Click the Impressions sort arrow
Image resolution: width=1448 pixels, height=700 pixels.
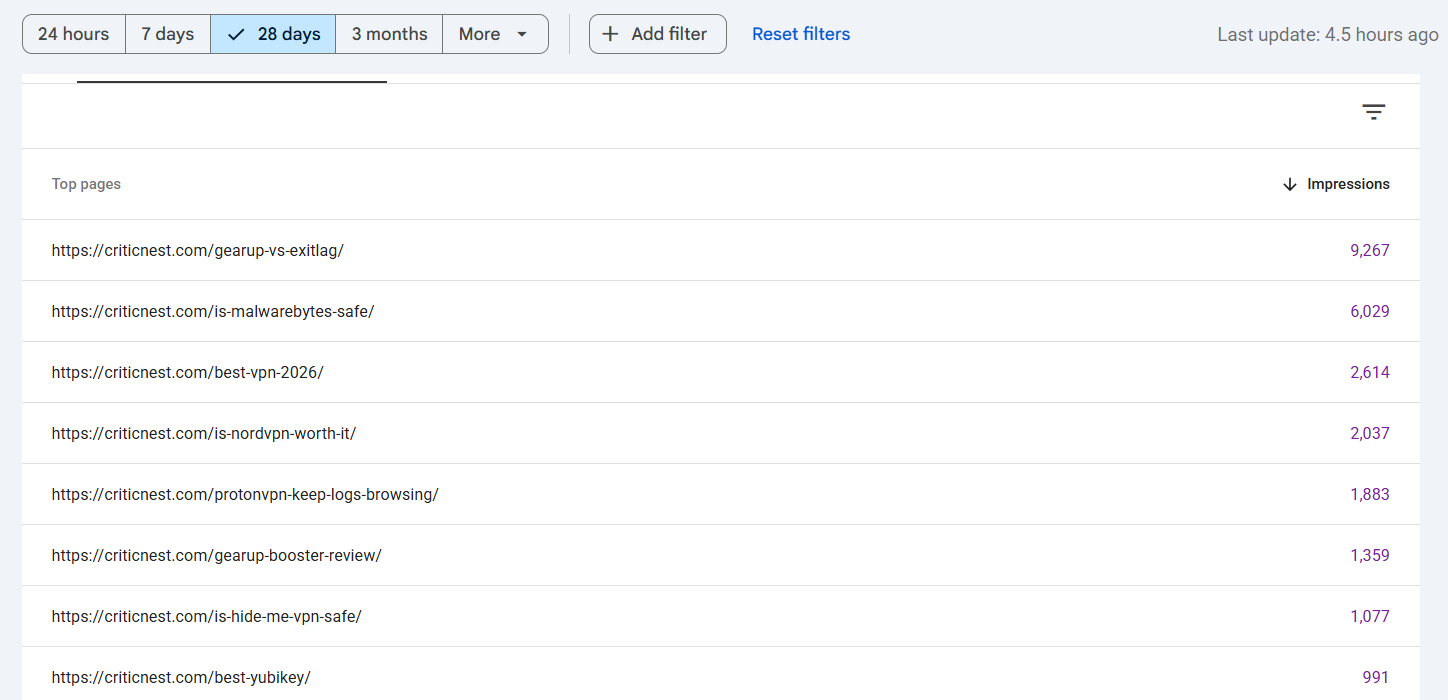(x=1290, y=184)
